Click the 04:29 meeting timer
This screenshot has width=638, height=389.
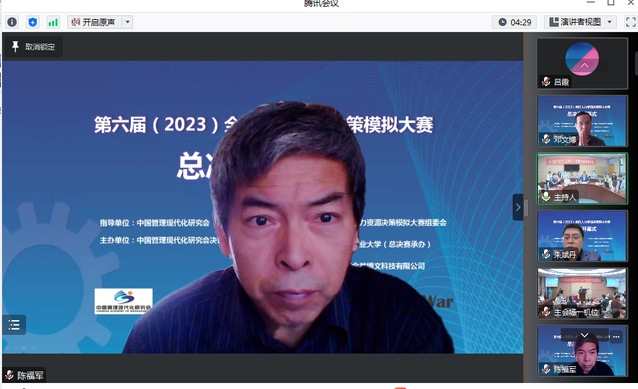point(515,22)
